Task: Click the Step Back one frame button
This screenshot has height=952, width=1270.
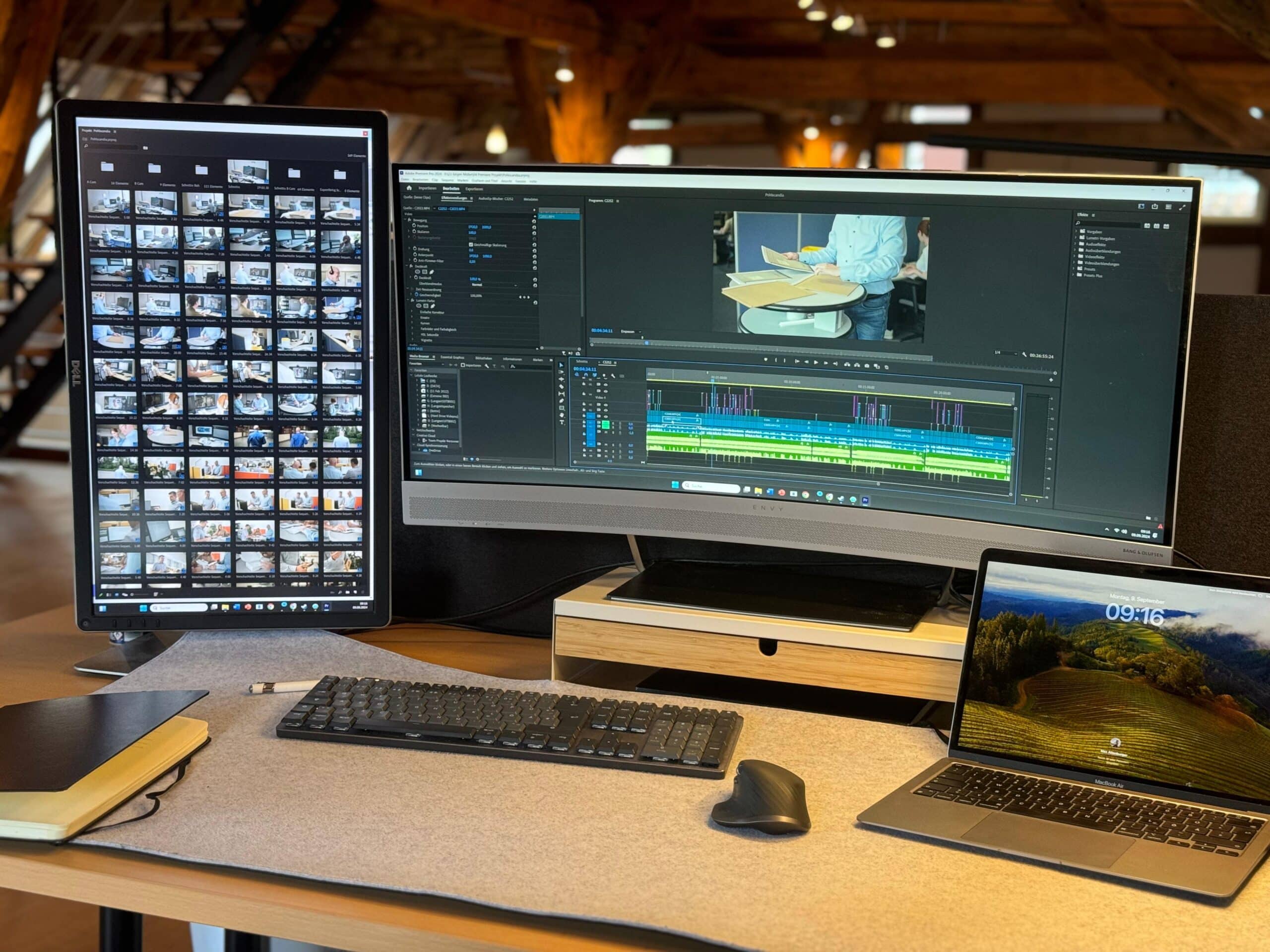Action: [807, 362]
